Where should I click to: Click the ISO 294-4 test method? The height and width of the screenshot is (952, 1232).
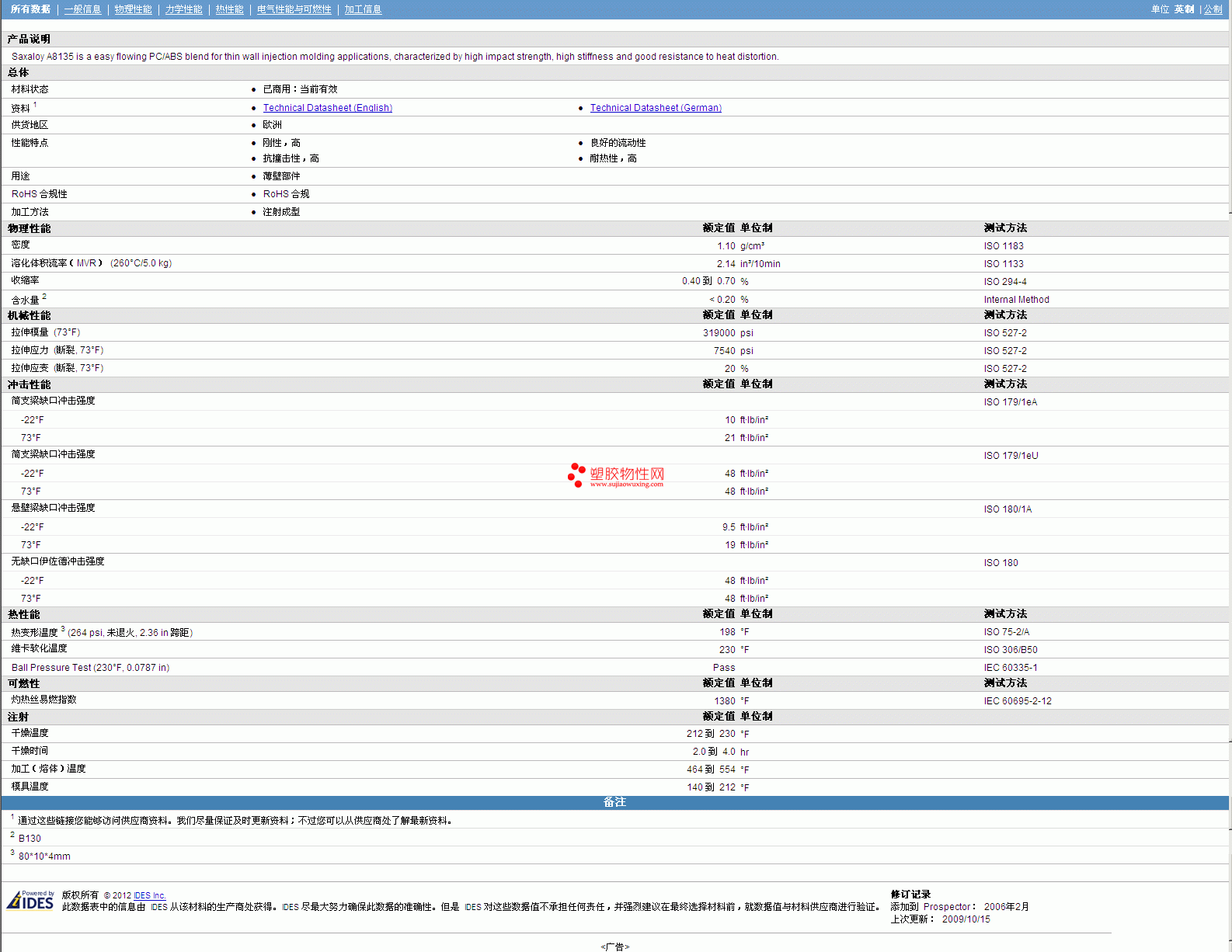coord(1005,282)
